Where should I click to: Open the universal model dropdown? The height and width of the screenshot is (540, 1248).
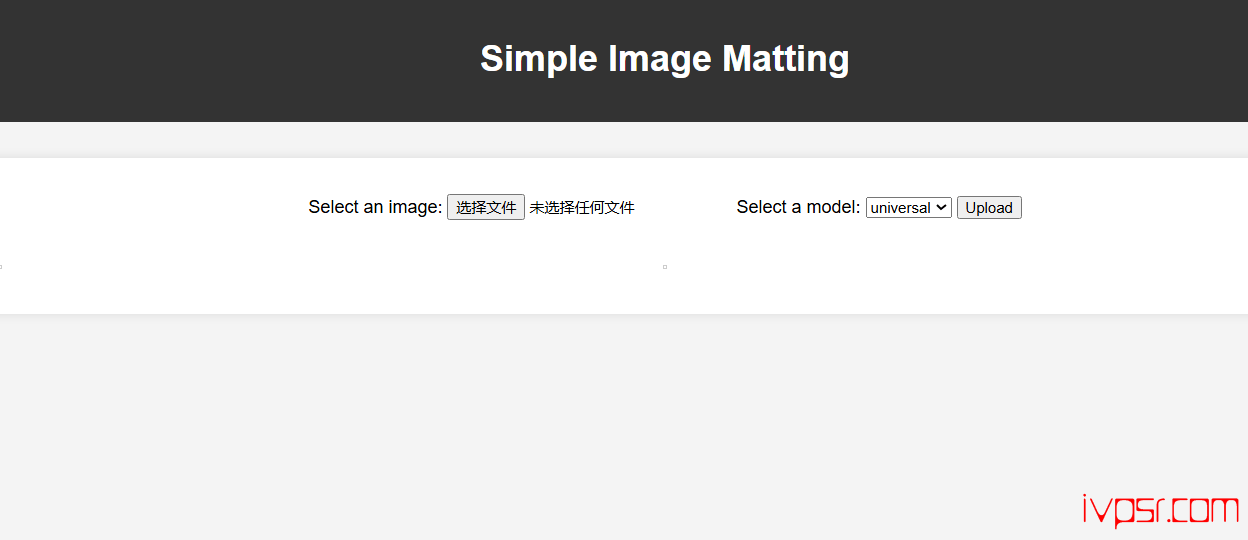click(908, 207)
